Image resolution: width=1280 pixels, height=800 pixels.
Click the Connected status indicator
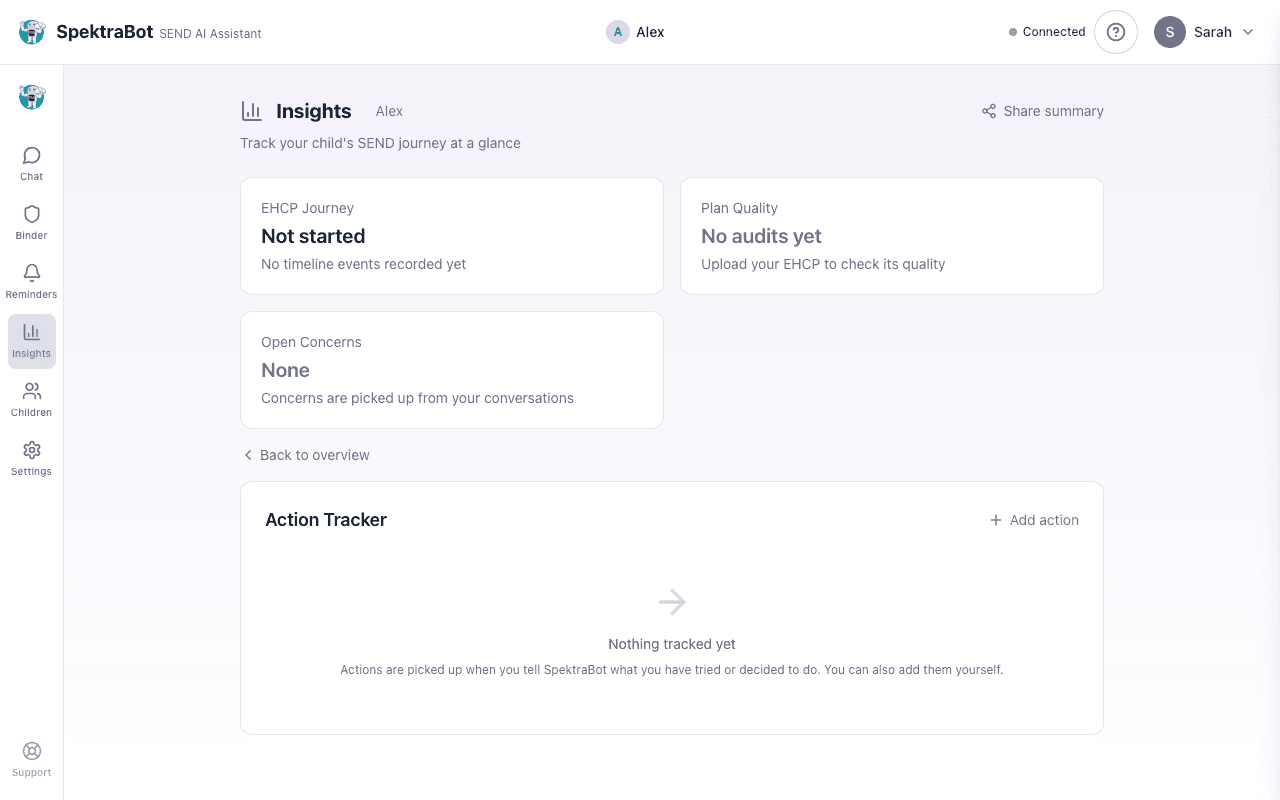point(1046,31)
